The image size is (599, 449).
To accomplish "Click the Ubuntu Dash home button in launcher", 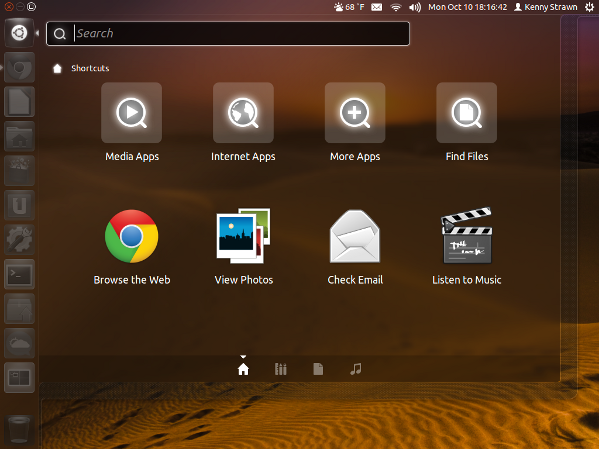I will (x=19, y=33).
